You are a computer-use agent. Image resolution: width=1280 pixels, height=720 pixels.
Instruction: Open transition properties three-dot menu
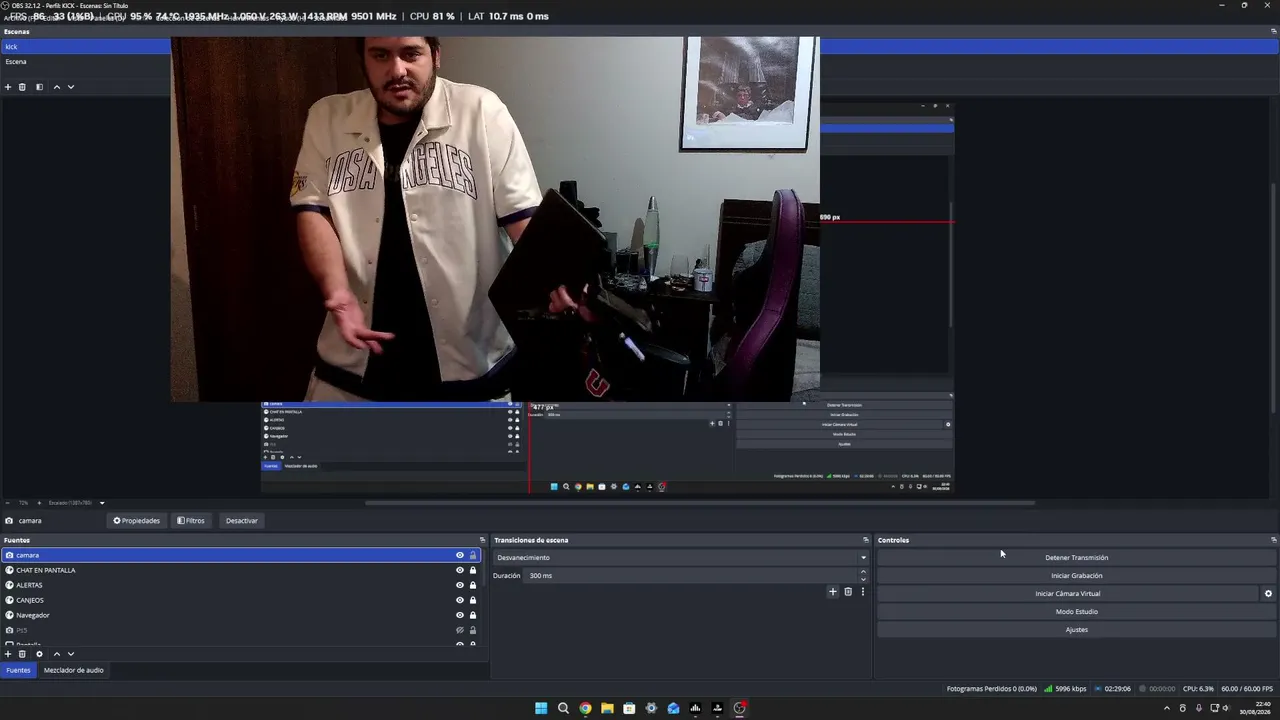click(862, 592)
